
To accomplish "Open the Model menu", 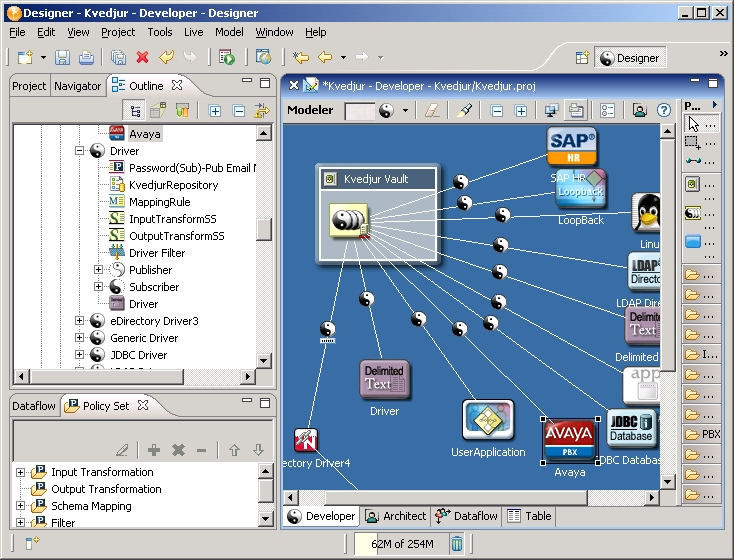I will pyautogui.click(x=229, y=32).
